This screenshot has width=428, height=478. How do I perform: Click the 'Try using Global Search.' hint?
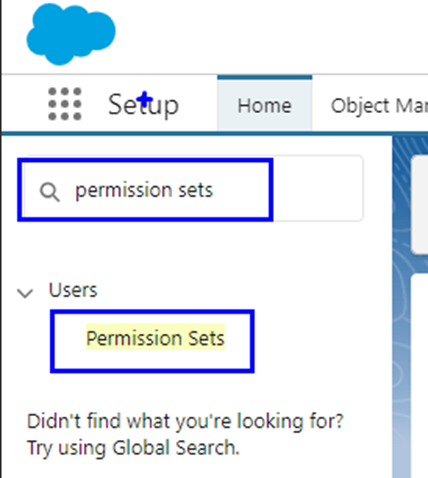click(133, 448)
